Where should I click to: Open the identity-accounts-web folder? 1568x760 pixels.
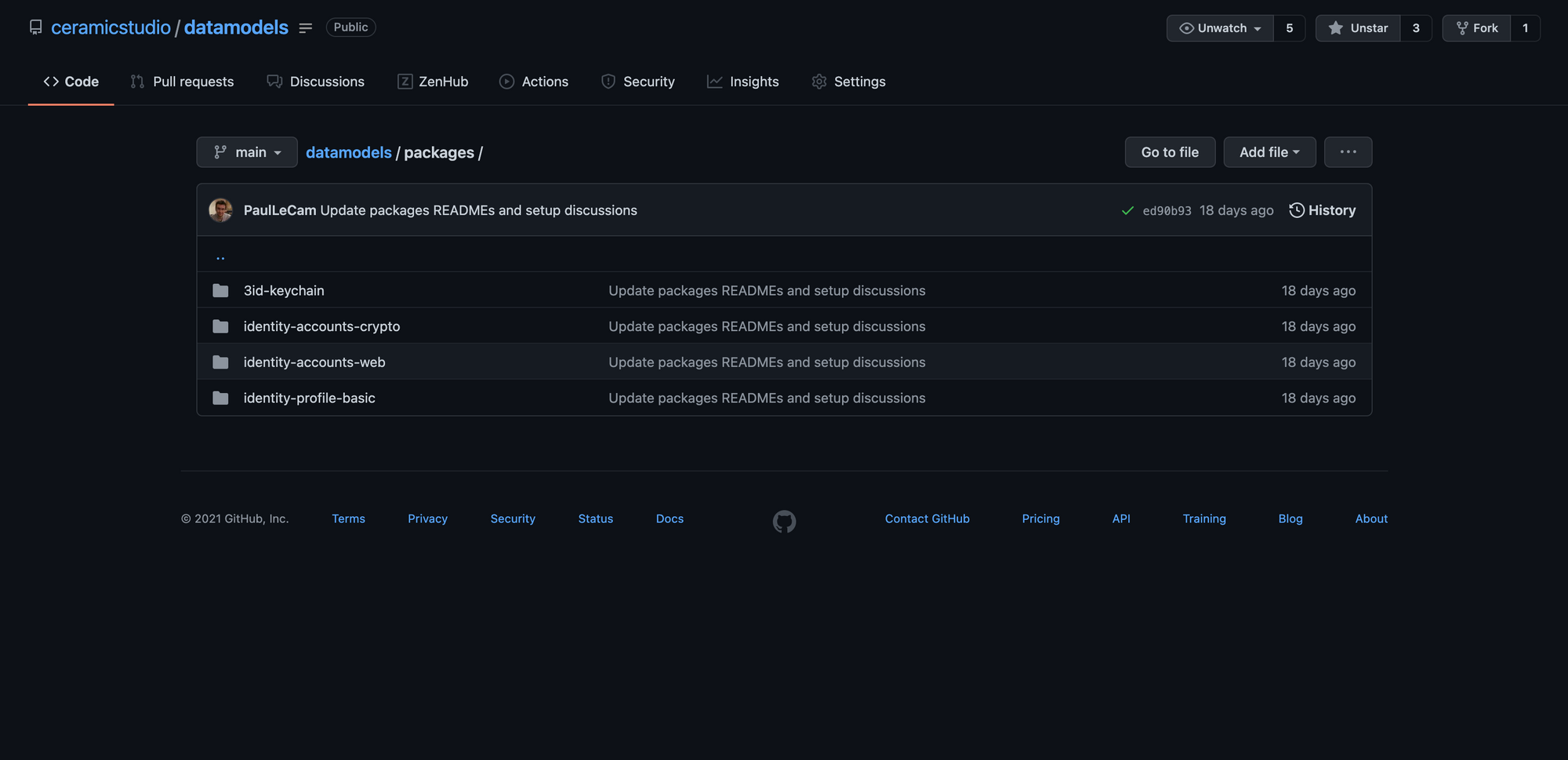[x=314, y=362]
